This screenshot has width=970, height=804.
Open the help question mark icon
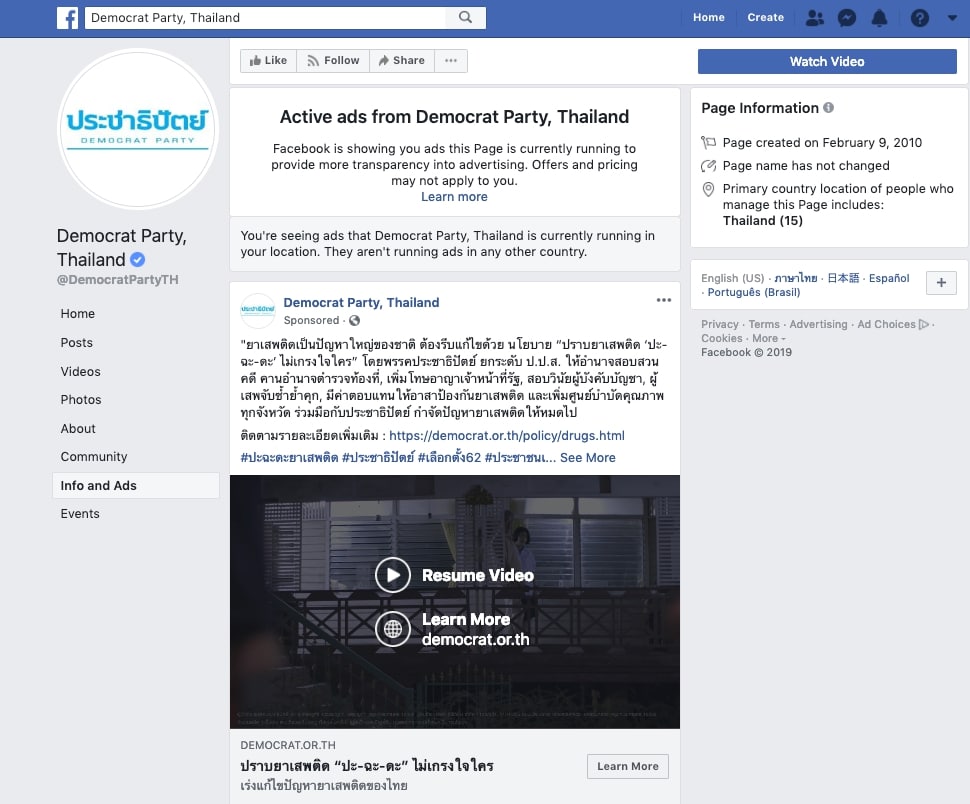coord(919,18)
